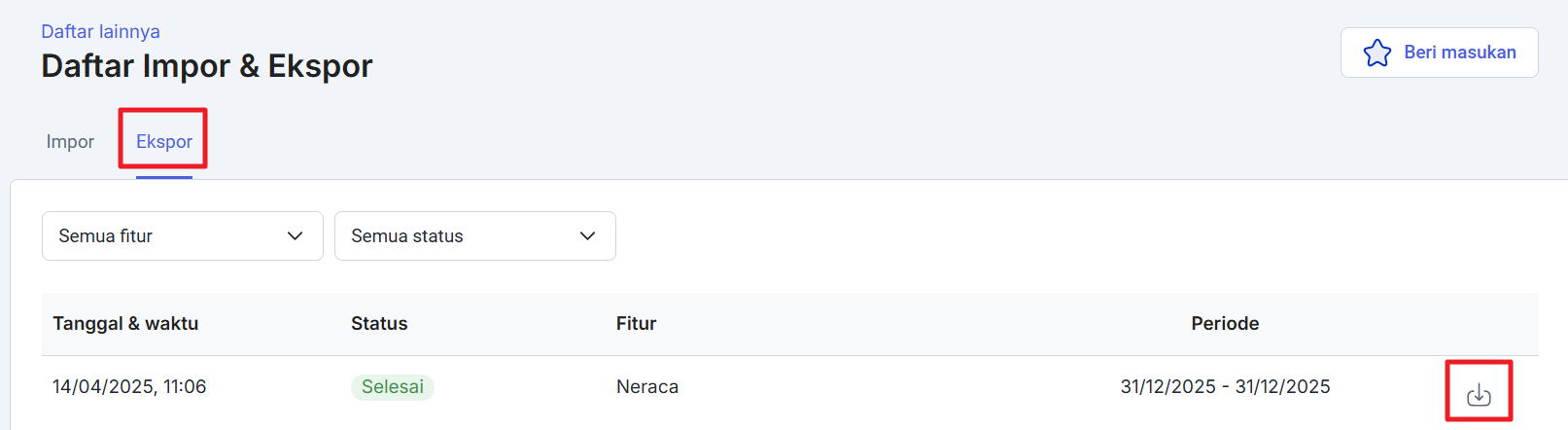
Task: Click the green Selesai status badge
Action: pyautogui.click(x=393, y=387)
